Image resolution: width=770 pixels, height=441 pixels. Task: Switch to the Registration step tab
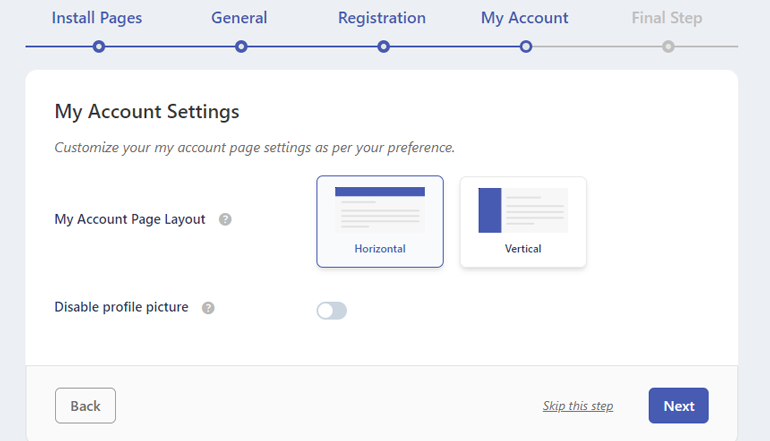382,18
